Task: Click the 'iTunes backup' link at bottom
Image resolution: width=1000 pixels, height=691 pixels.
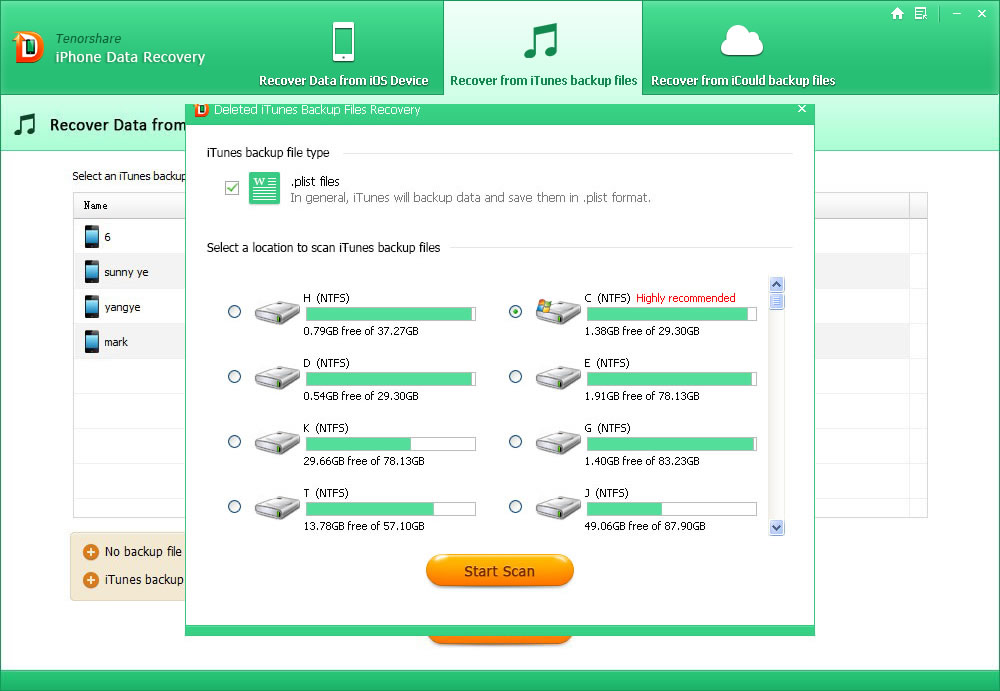Action: point(144,579)
